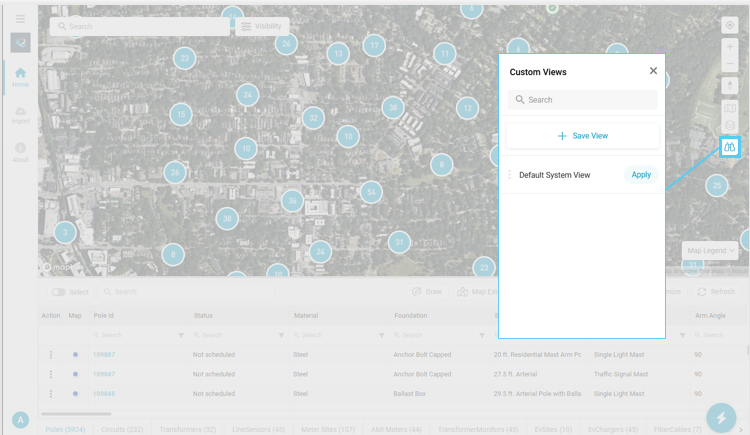Toggle the Select switch
Image resolution: width=750 pixels, height=435 pixels.
click(58, 292)
